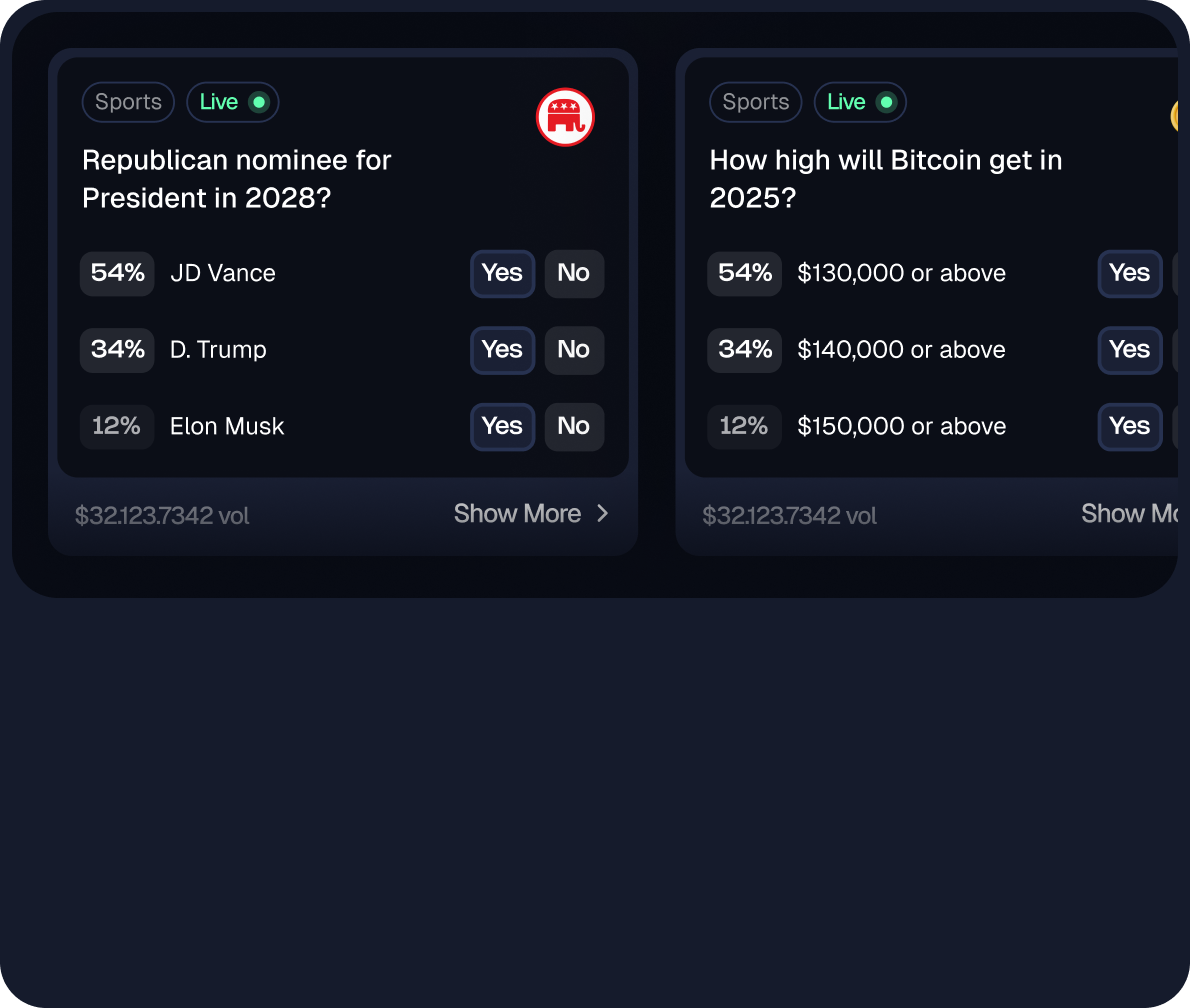Choose No for D. Trump
Image resolution: width=1190 pixels, height=1008 pixels.
tap(574, 350)
